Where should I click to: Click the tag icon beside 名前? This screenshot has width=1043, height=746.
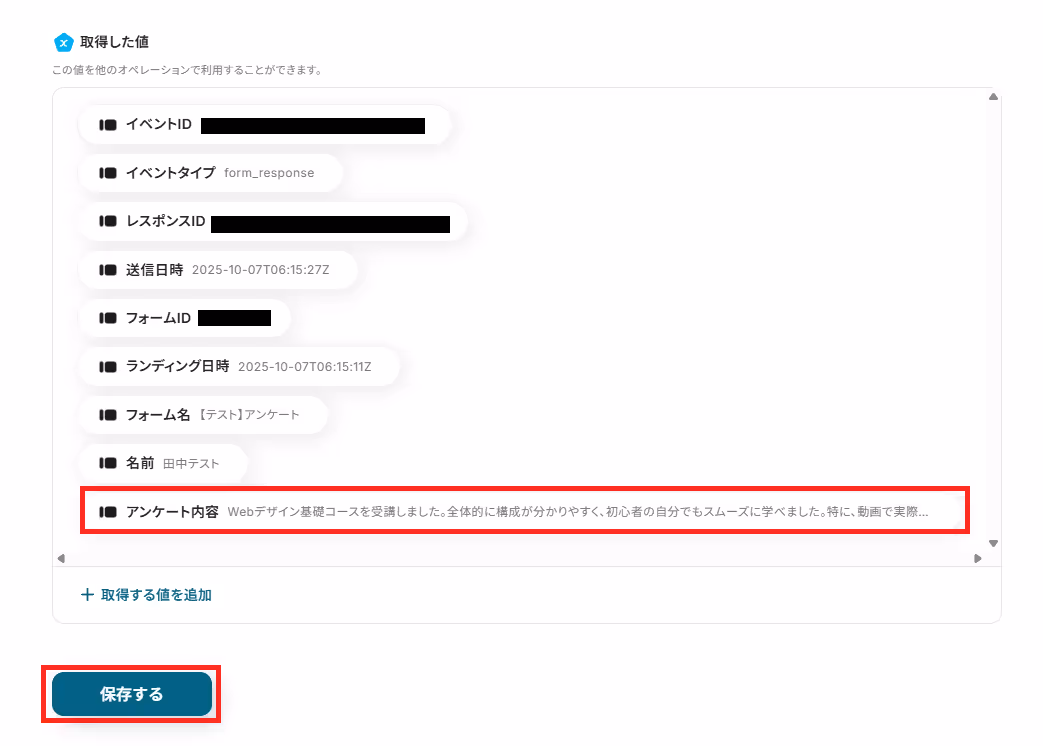point(108,463)
